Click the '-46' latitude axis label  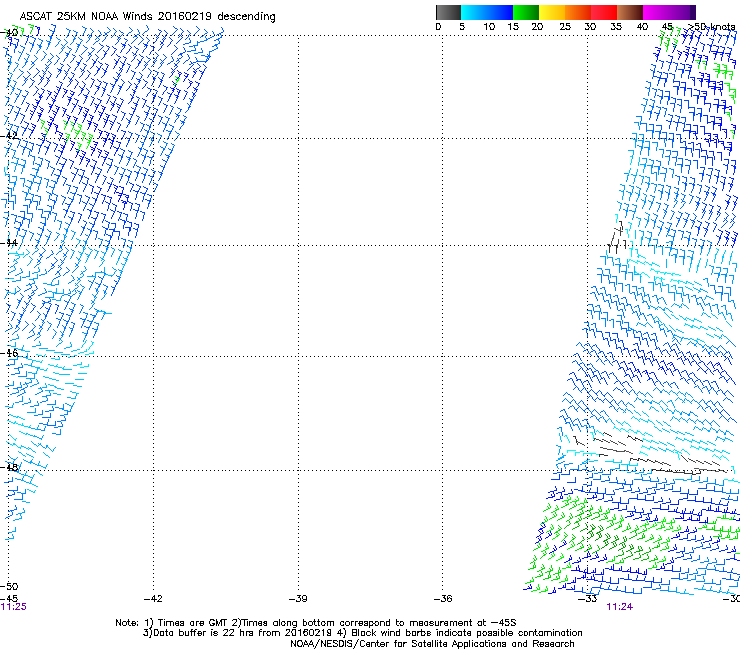(x=10, y=353)
